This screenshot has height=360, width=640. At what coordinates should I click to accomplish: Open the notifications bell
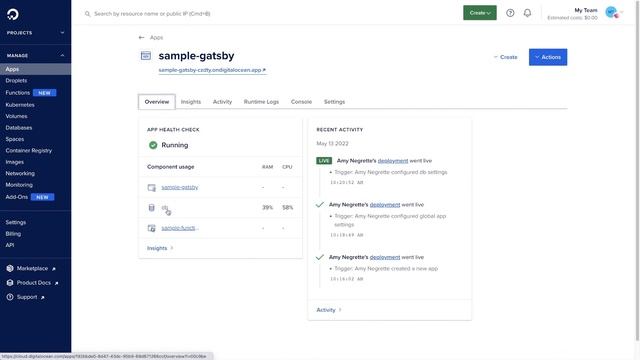[x=527, y=13]
